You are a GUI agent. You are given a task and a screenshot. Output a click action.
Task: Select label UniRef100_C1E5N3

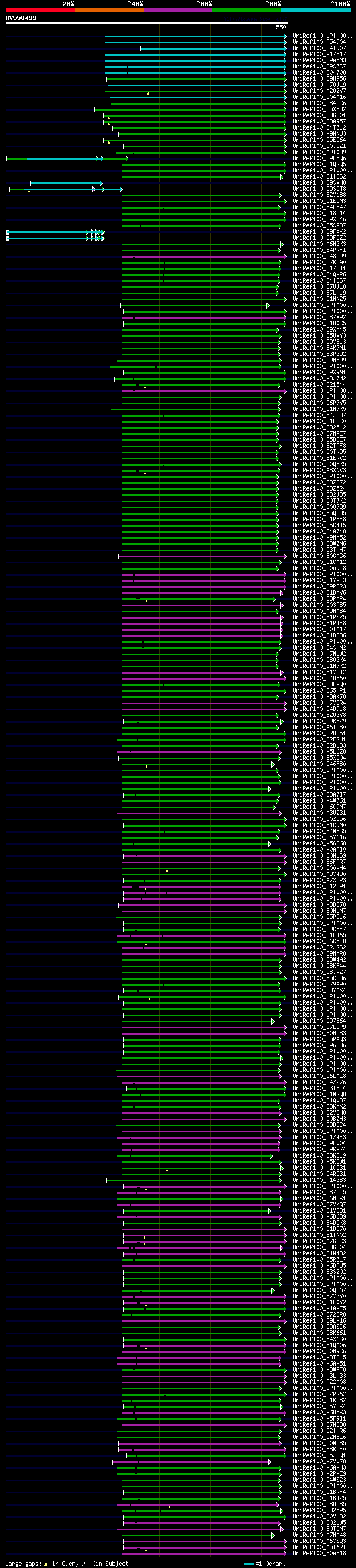coord(319,201)
